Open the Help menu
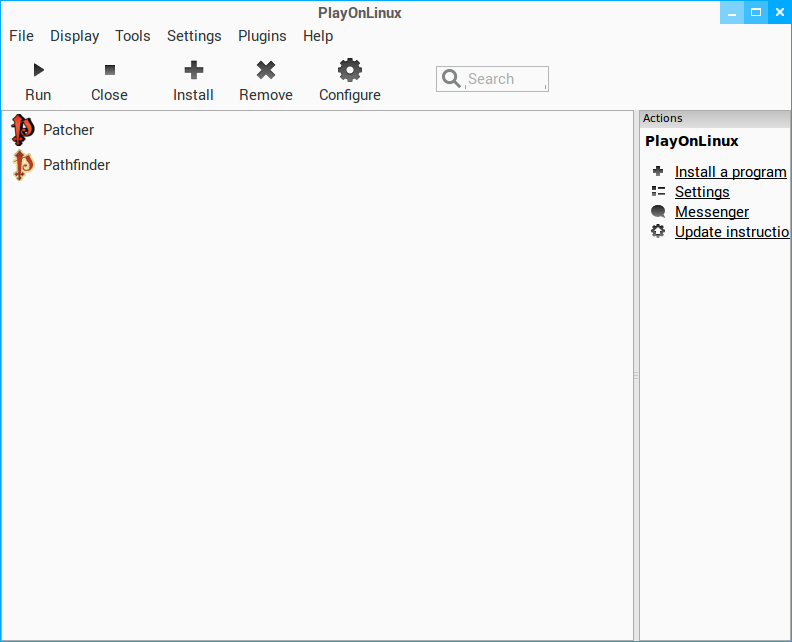The width and height of the screenshot is (792, 642). 318,36
